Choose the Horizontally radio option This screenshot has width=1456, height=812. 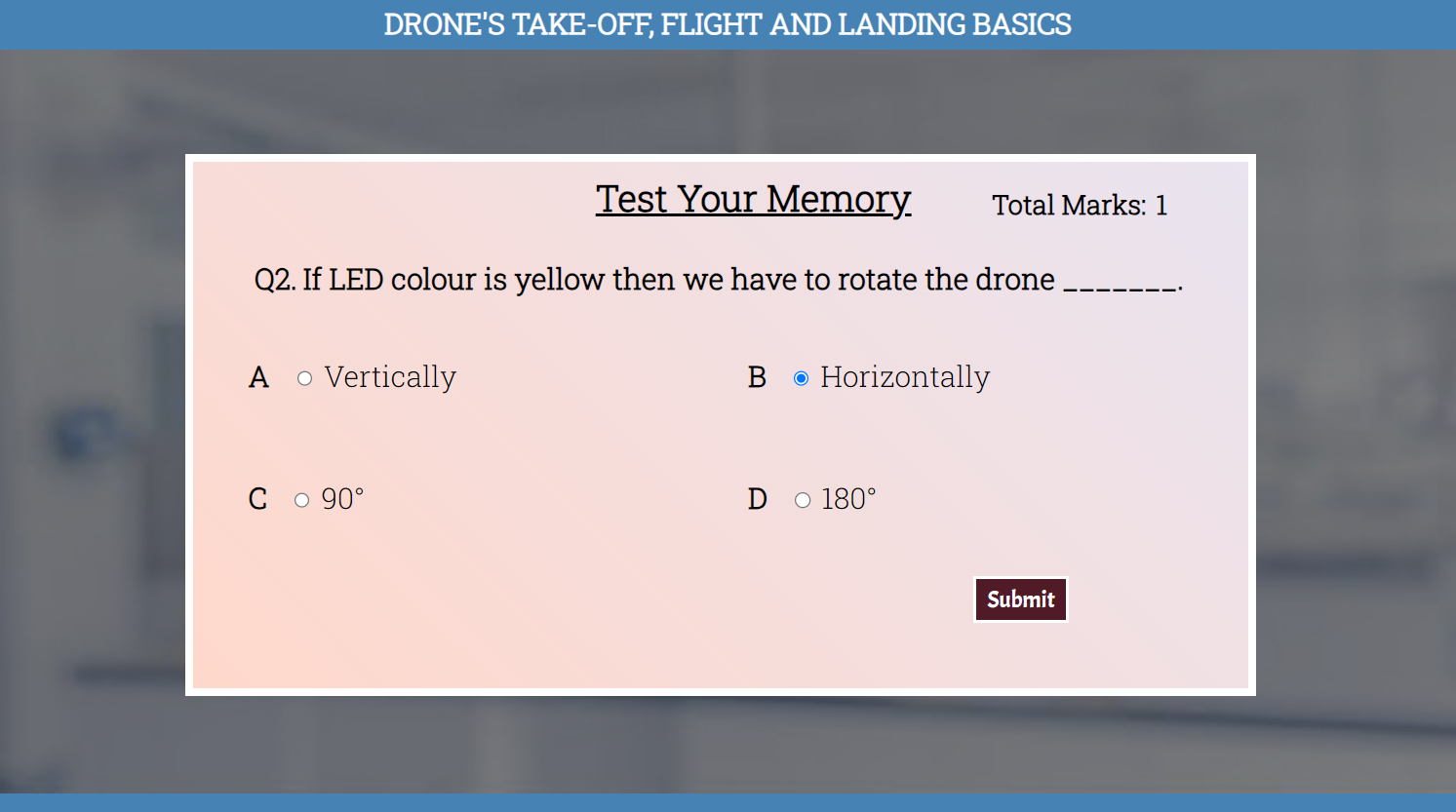click(801, 378)
